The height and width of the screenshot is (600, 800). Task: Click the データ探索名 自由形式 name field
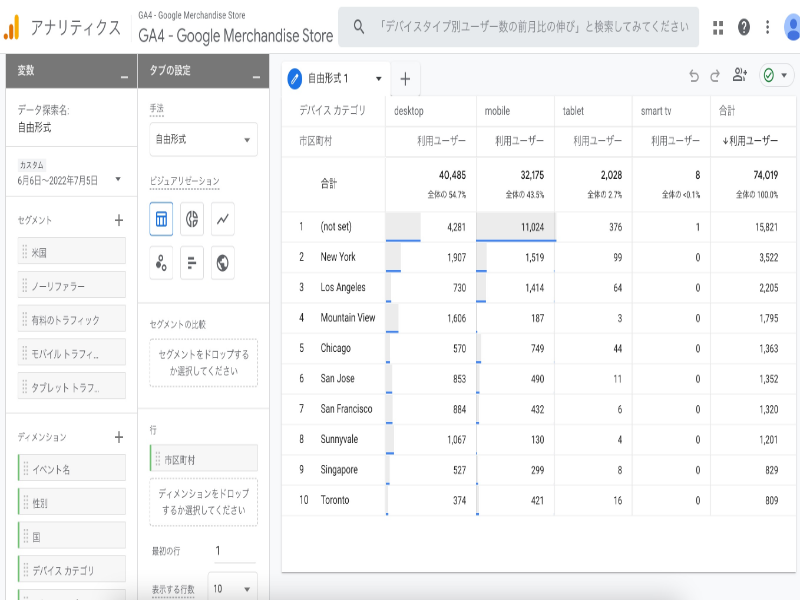click(35, 128)
